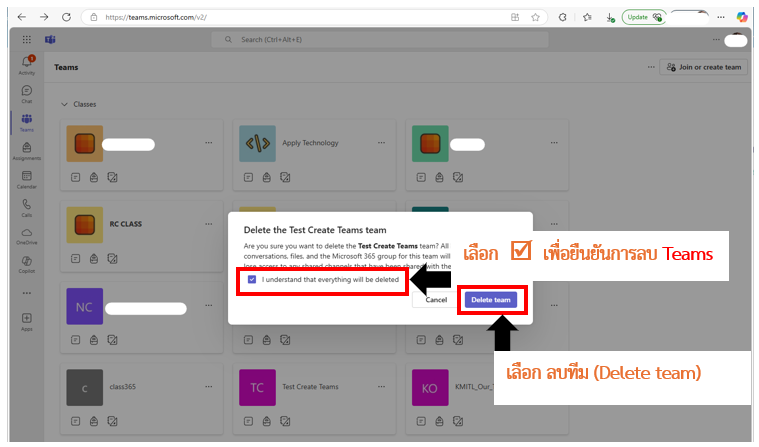Viewport: 759px width, 447px height.
Task: Open Calls in the left sidebar
Action: coord(26,206)
